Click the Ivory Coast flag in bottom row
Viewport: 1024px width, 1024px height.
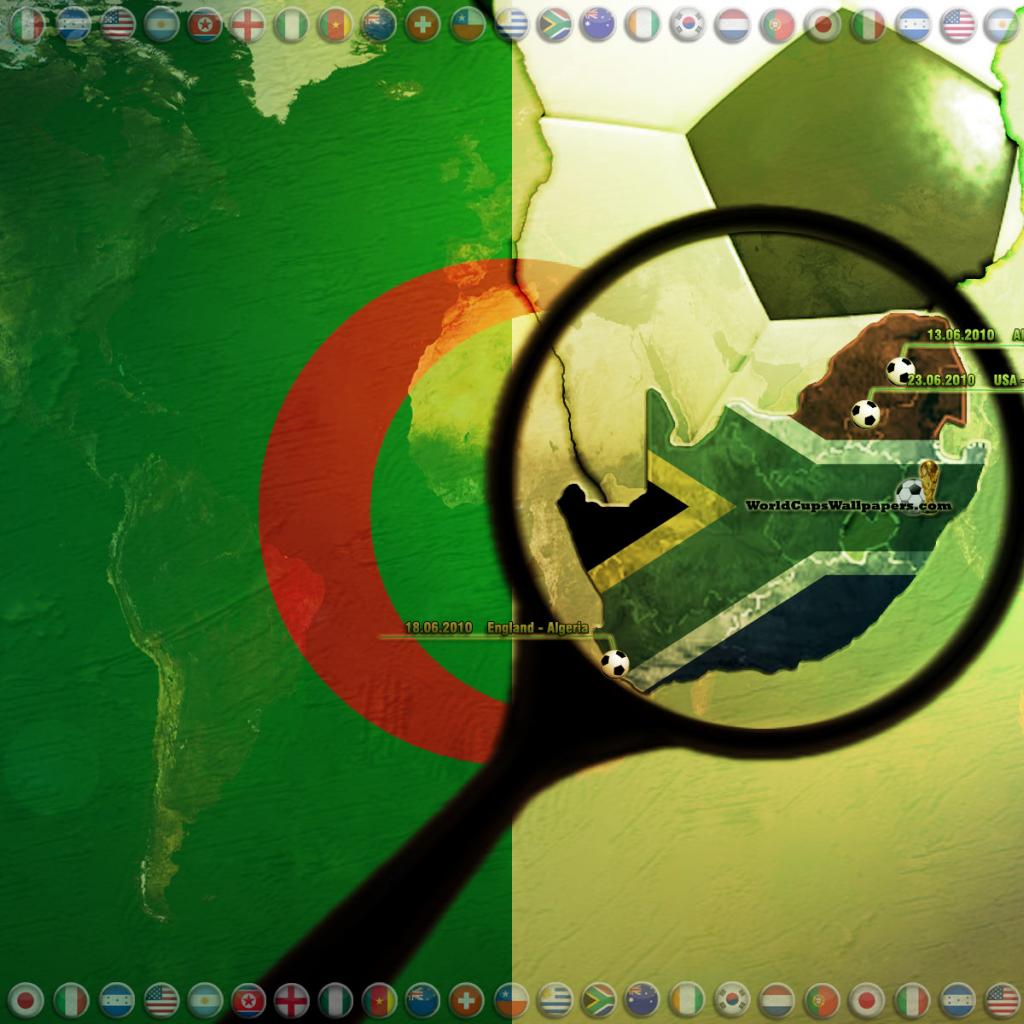687,998
